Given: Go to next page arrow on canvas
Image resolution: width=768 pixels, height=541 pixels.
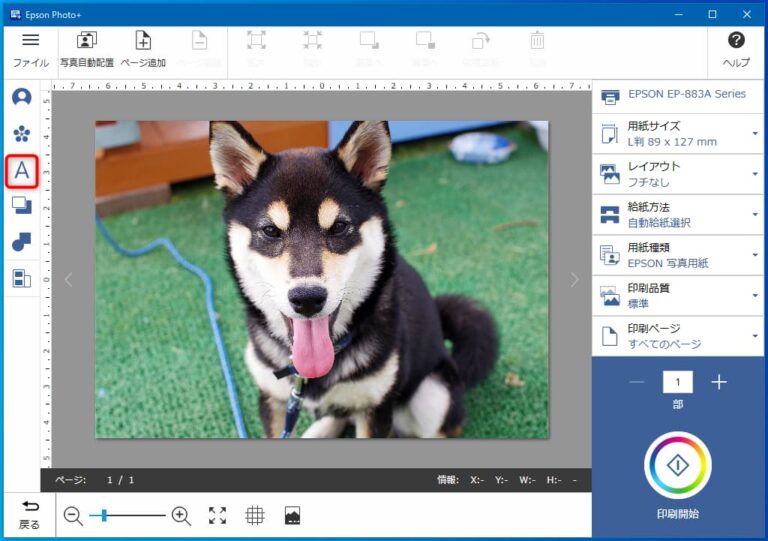Looking at the screenshot, I should (x=575, y=280).
